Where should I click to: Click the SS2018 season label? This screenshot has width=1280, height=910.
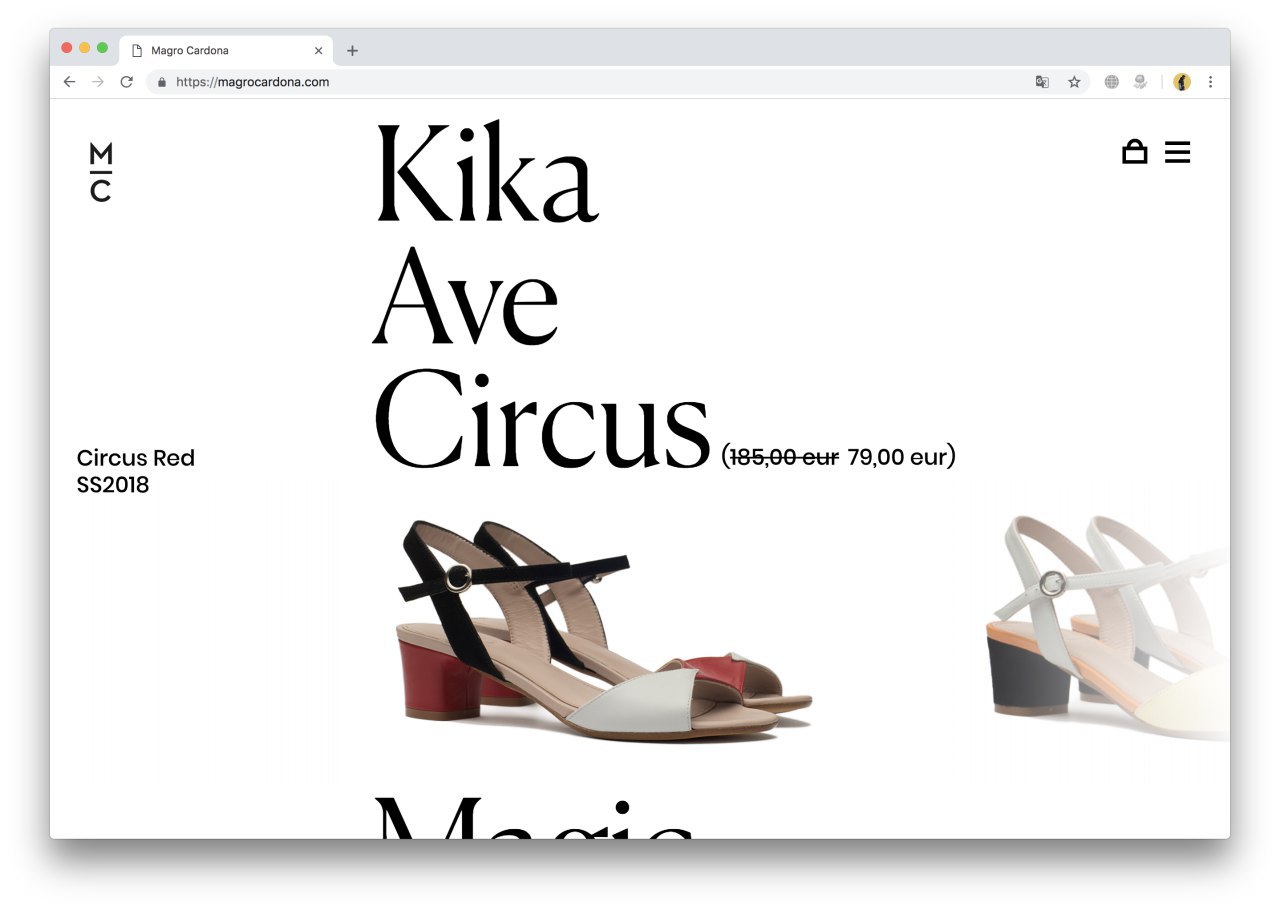point(113,485)
